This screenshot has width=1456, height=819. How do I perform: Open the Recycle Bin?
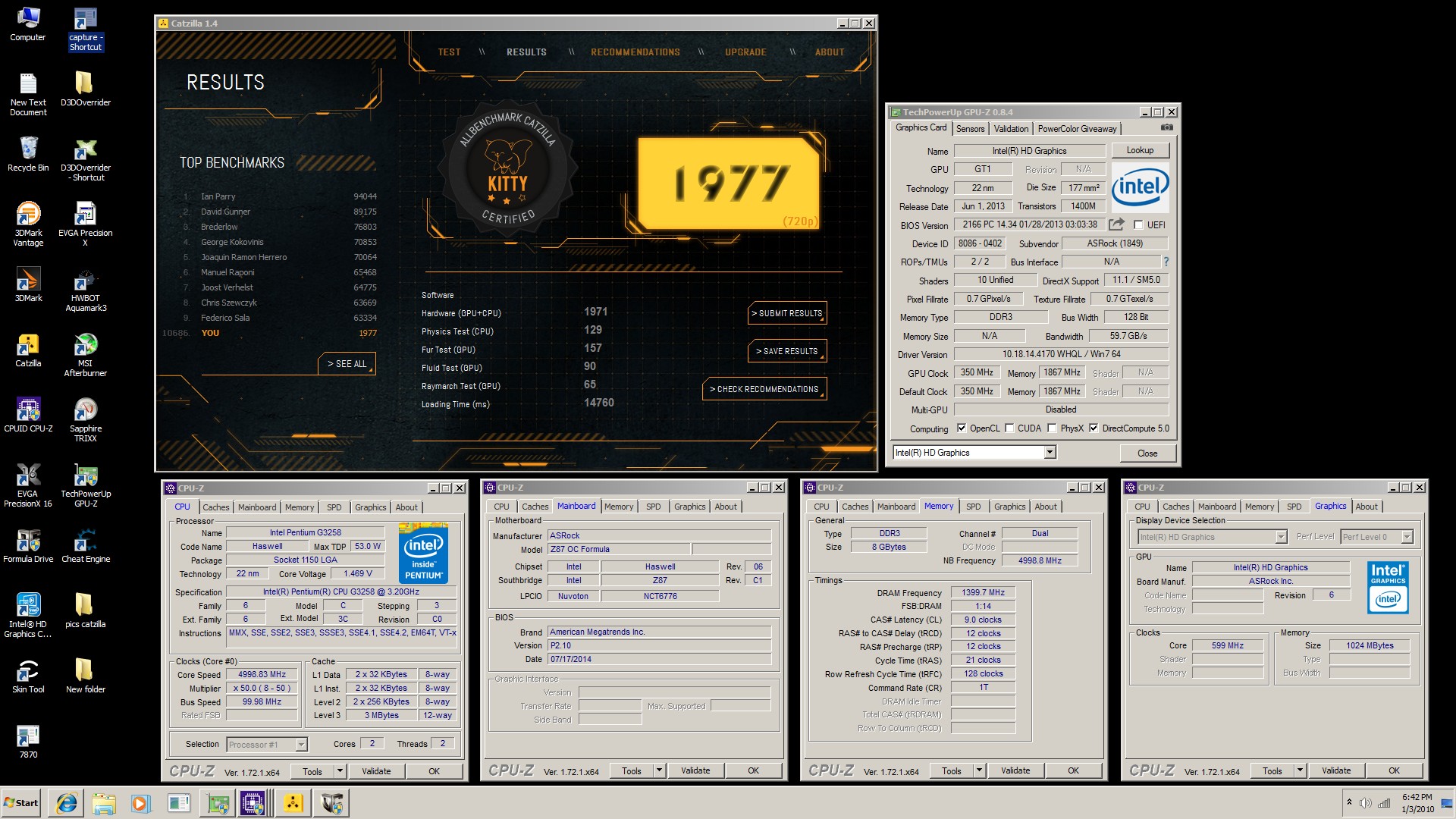click(x=28, y=154)
